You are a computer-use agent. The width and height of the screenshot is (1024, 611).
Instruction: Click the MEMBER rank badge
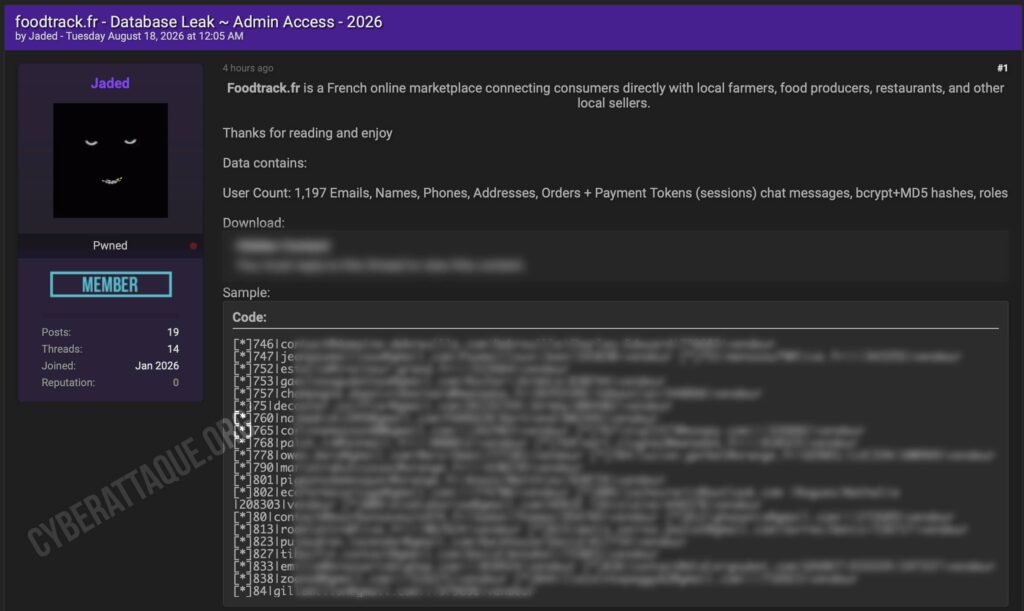110,285
